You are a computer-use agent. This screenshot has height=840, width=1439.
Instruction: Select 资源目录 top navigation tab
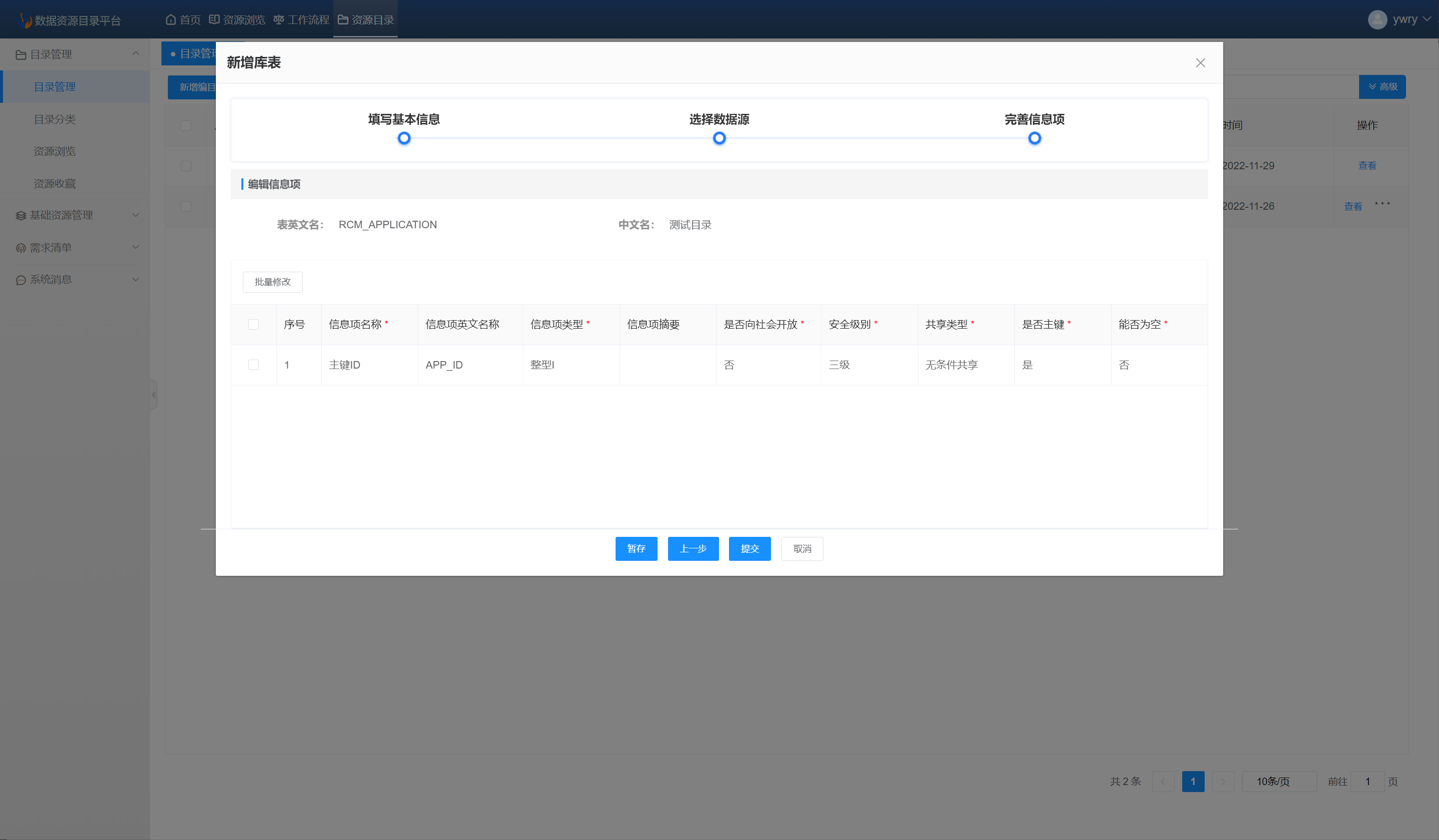pos(365,20)
